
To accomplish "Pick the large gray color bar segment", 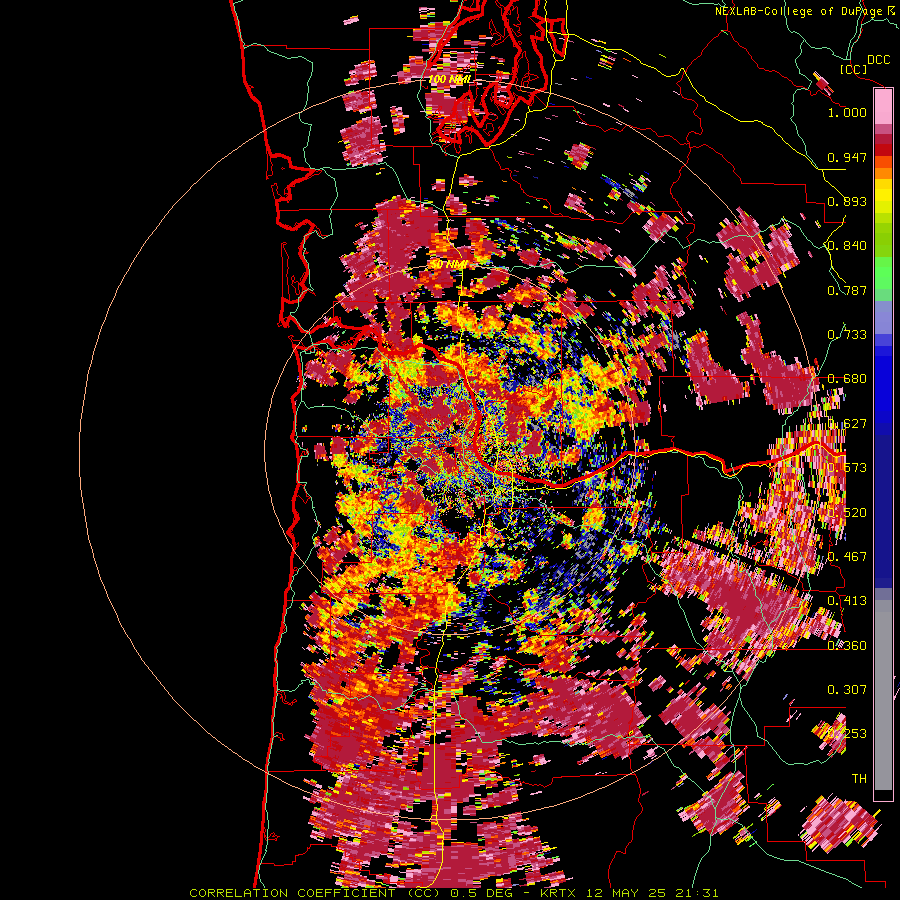I will point(883,695).
